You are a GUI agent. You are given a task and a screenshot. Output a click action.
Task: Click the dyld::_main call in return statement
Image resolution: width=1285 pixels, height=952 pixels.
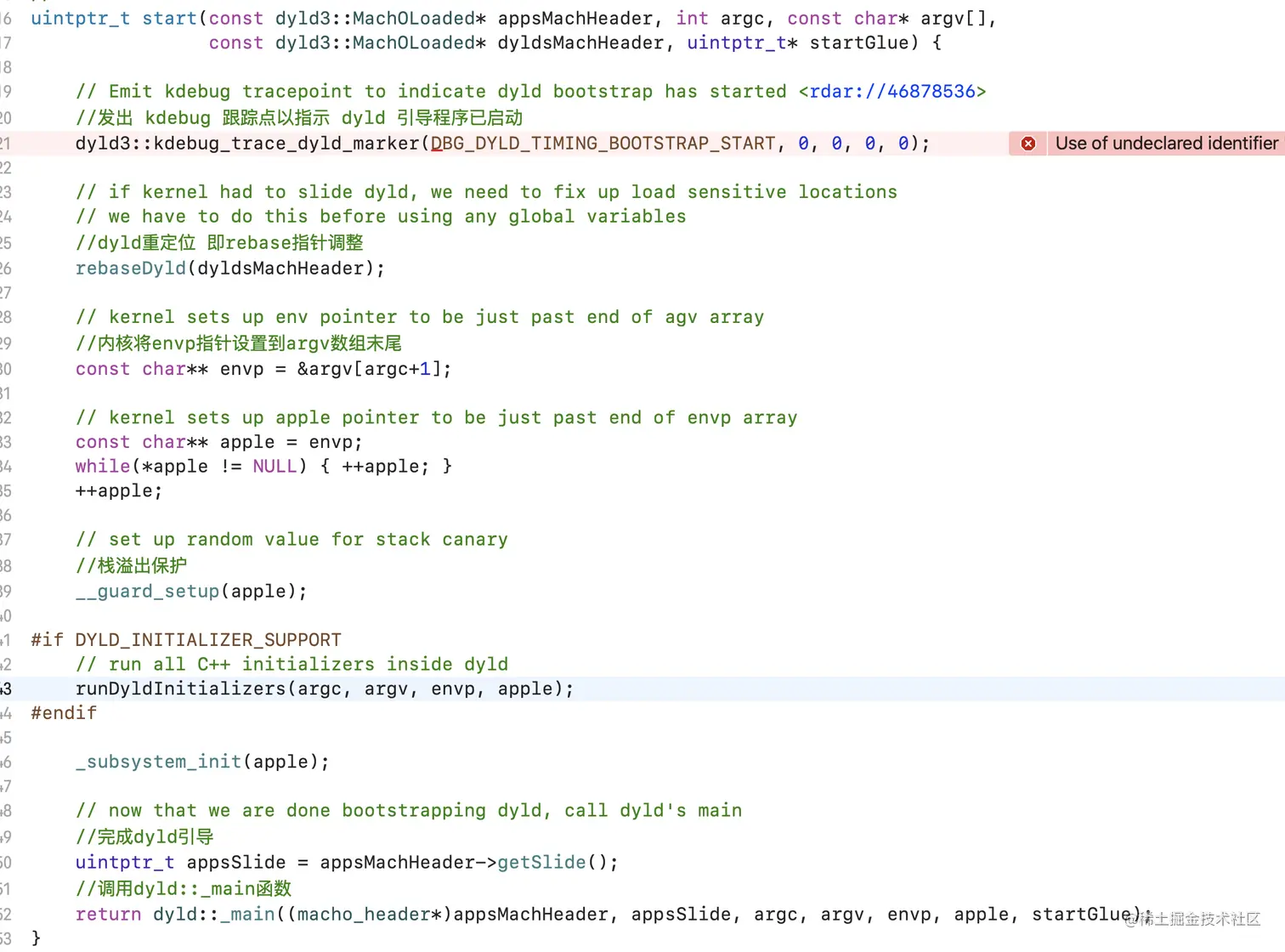214,915
